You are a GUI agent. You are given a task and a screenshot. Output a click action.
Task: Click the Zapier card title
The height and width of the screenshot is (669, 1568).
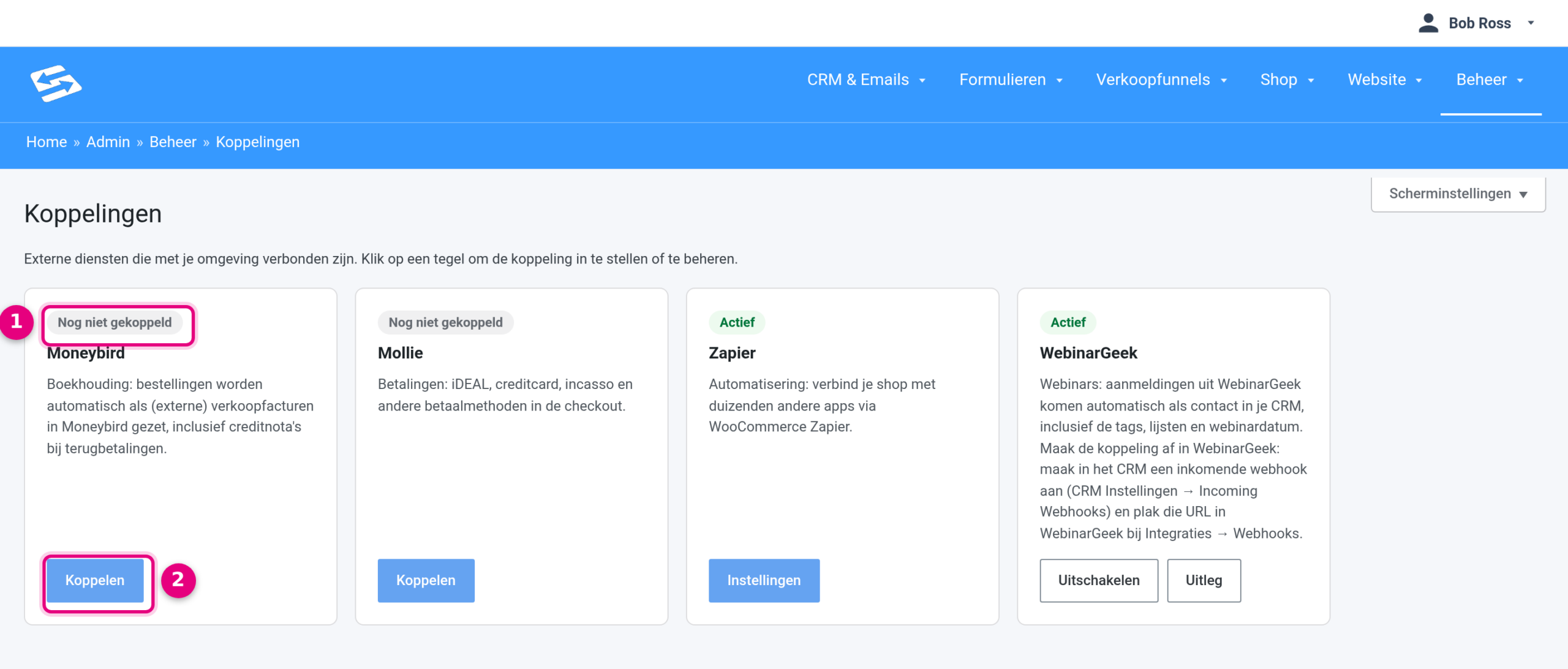pyautogui.click(x=733, y=353)
